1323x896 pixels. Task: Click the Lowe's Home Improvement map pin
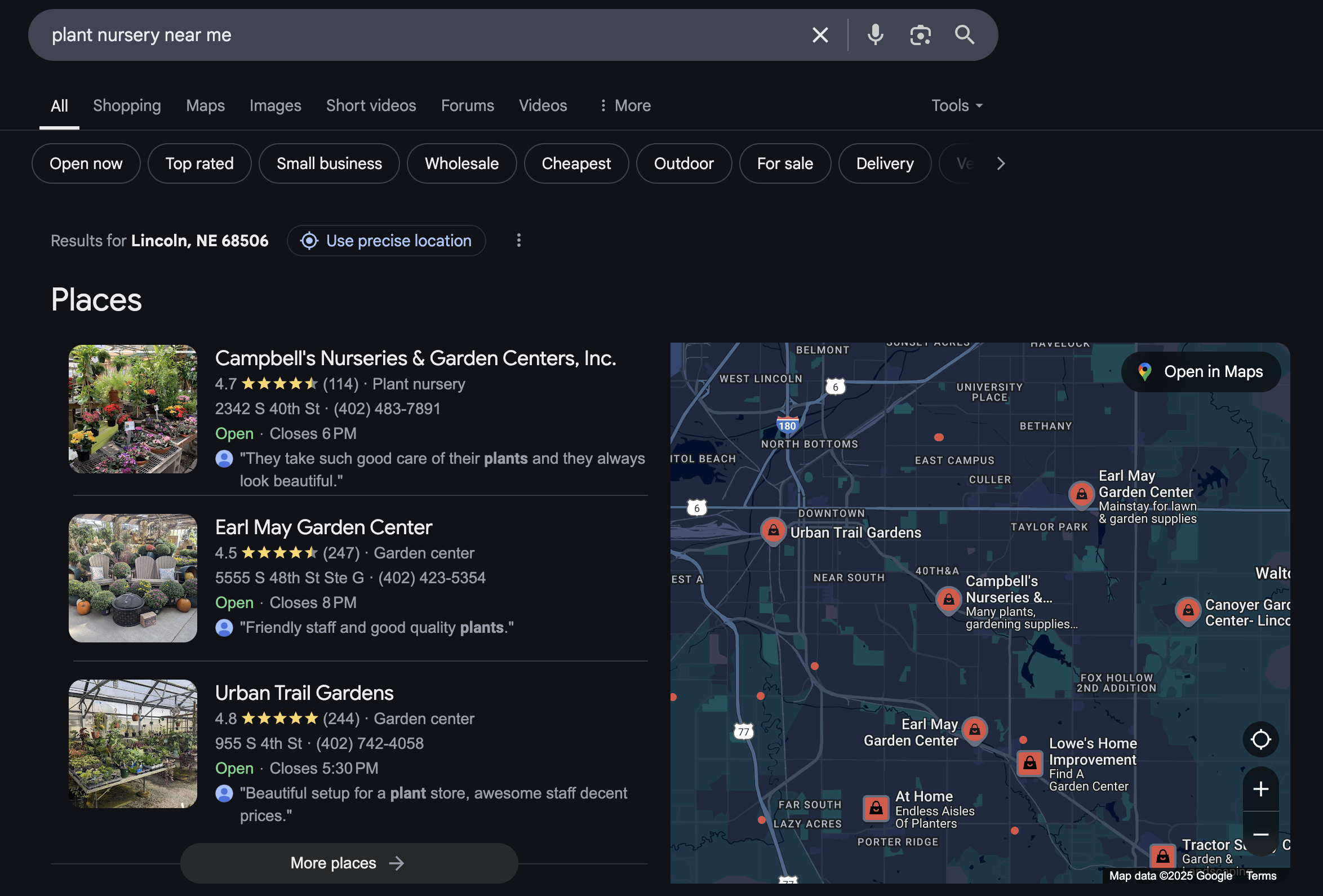coord(1030,763)
